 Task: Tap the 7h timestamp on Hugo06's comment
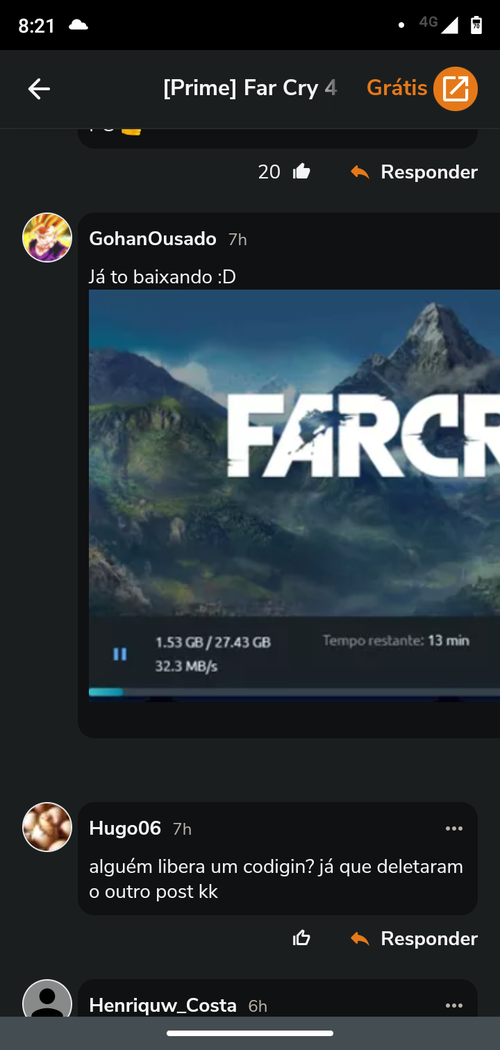[x=182, y=830]
